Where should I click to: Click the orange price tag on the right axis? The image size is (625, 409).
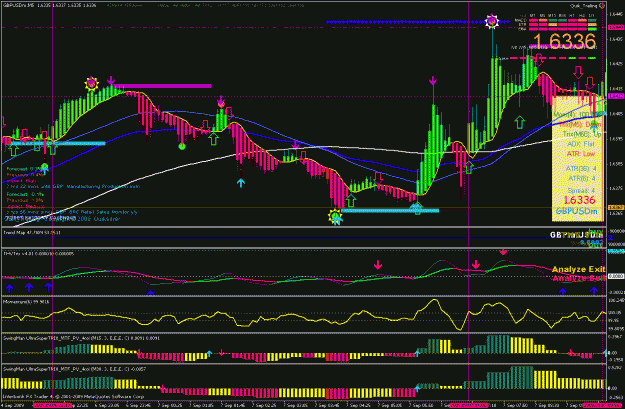616,208
